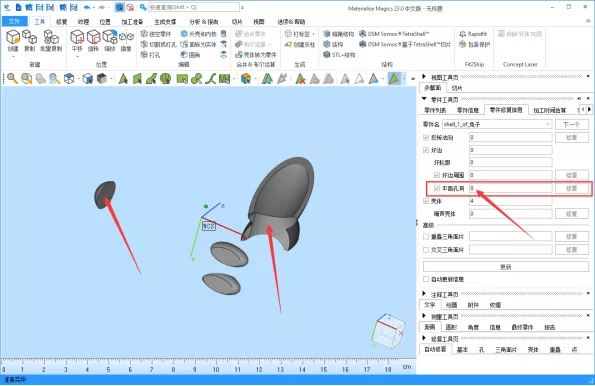Toggle the 平面孔洞 (planar holes) checkbox
The height and width of the screenshot is (386, 595).
click(437, 188)
